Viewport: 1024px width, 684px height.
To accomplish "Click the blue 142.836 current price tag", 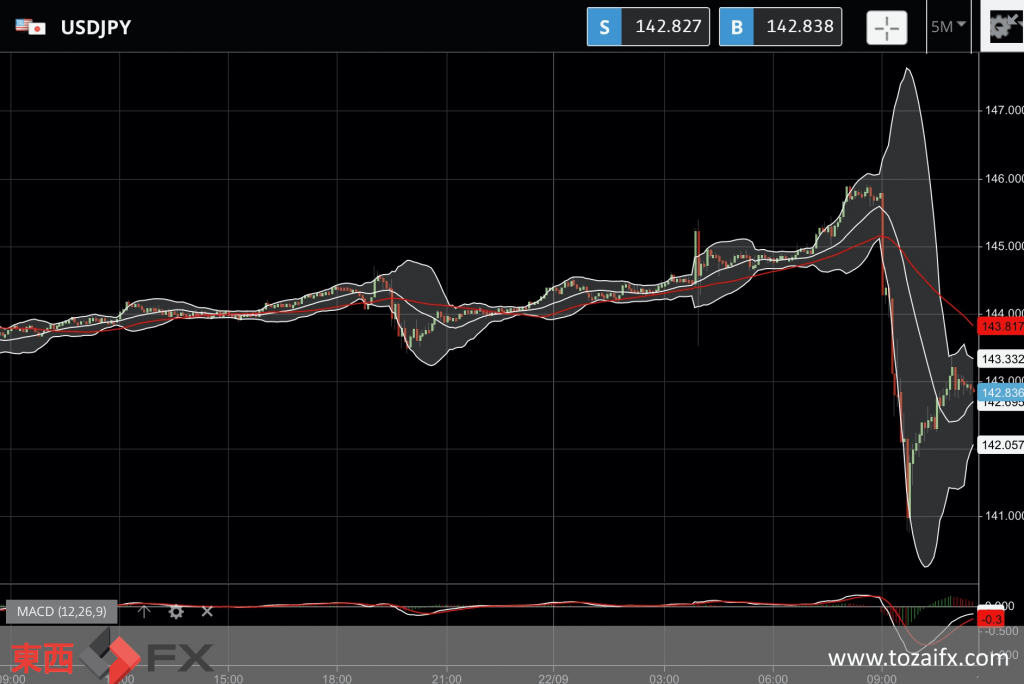I will (1001, 393).
